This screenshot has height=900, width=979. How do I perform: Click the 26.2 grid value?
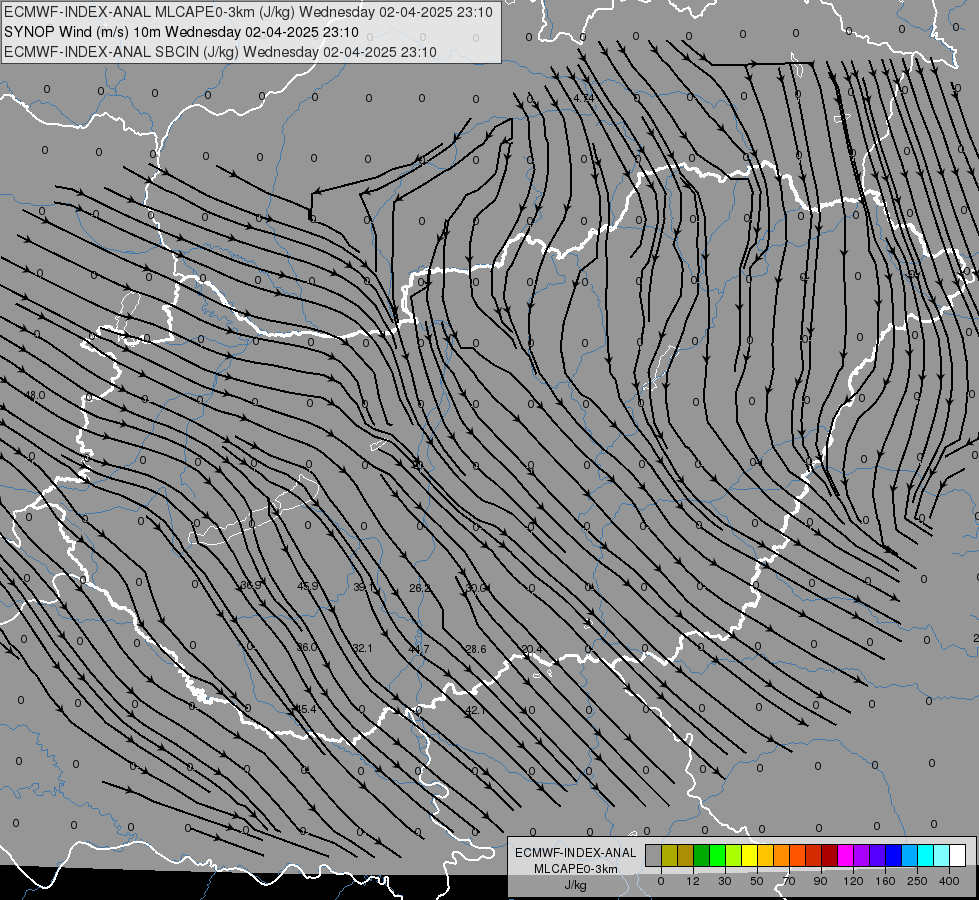(x=420, y=588)
